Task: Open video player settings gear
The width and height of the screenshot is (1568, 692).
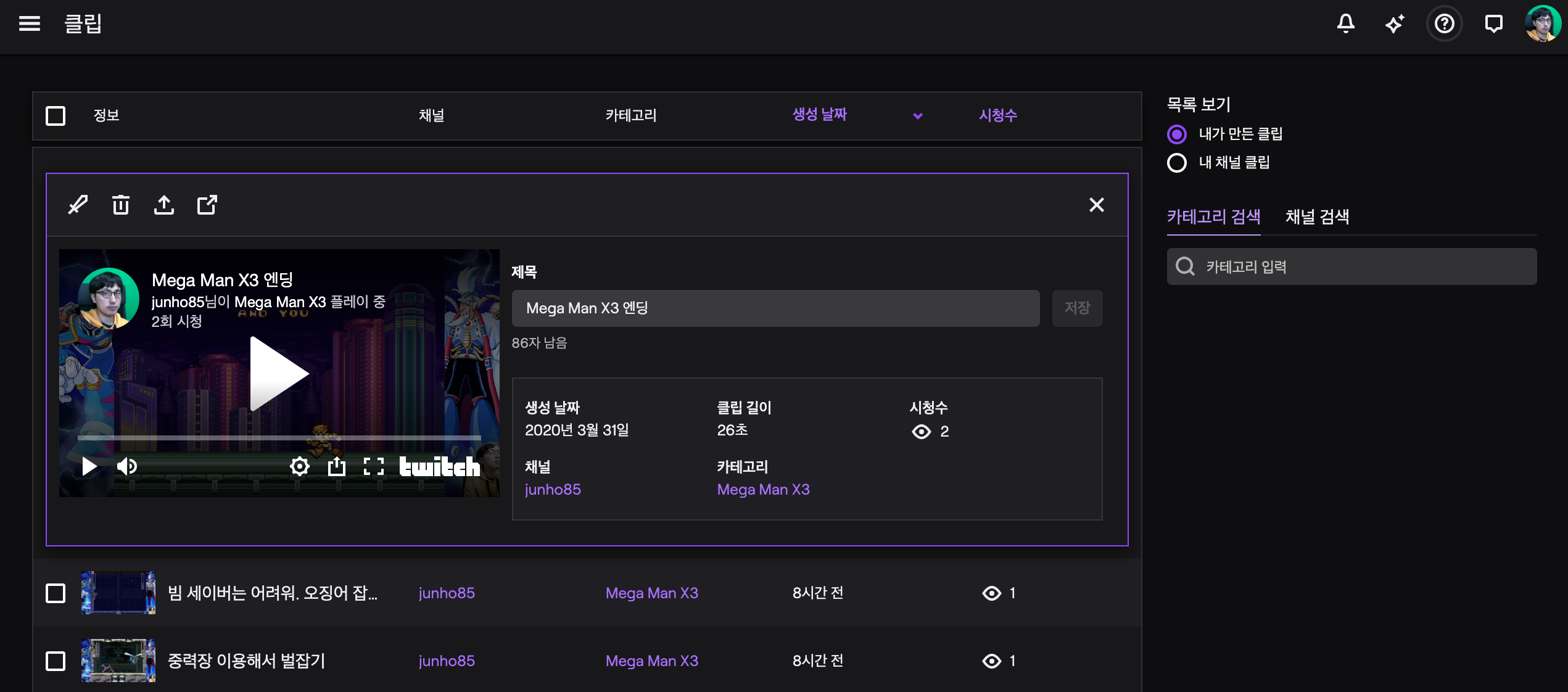Action: [x=300, y=466]
